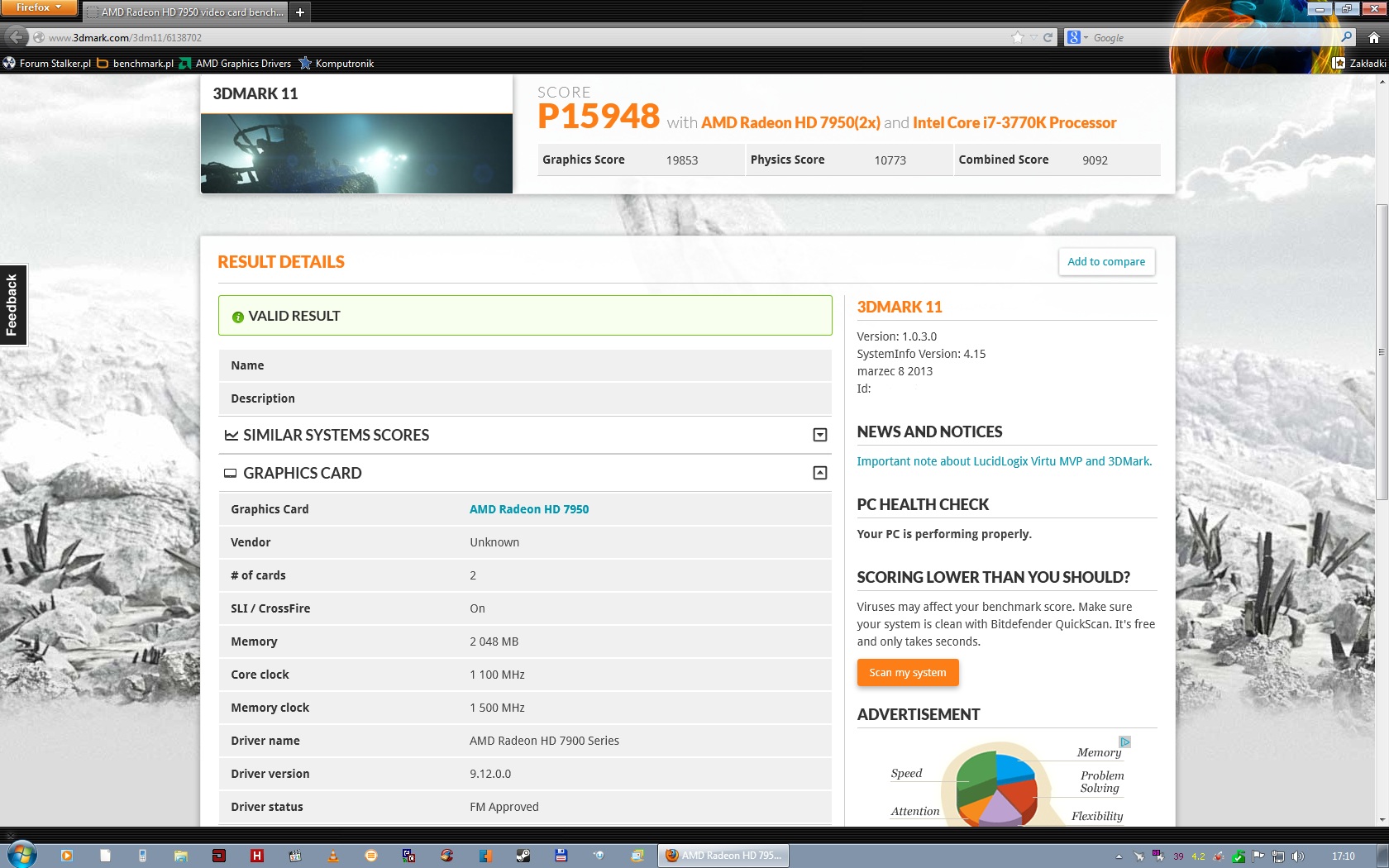Open Forum Stalker.pl bookmark
This screenshot has width=1389, height=868.
click(x=46, y=63)
